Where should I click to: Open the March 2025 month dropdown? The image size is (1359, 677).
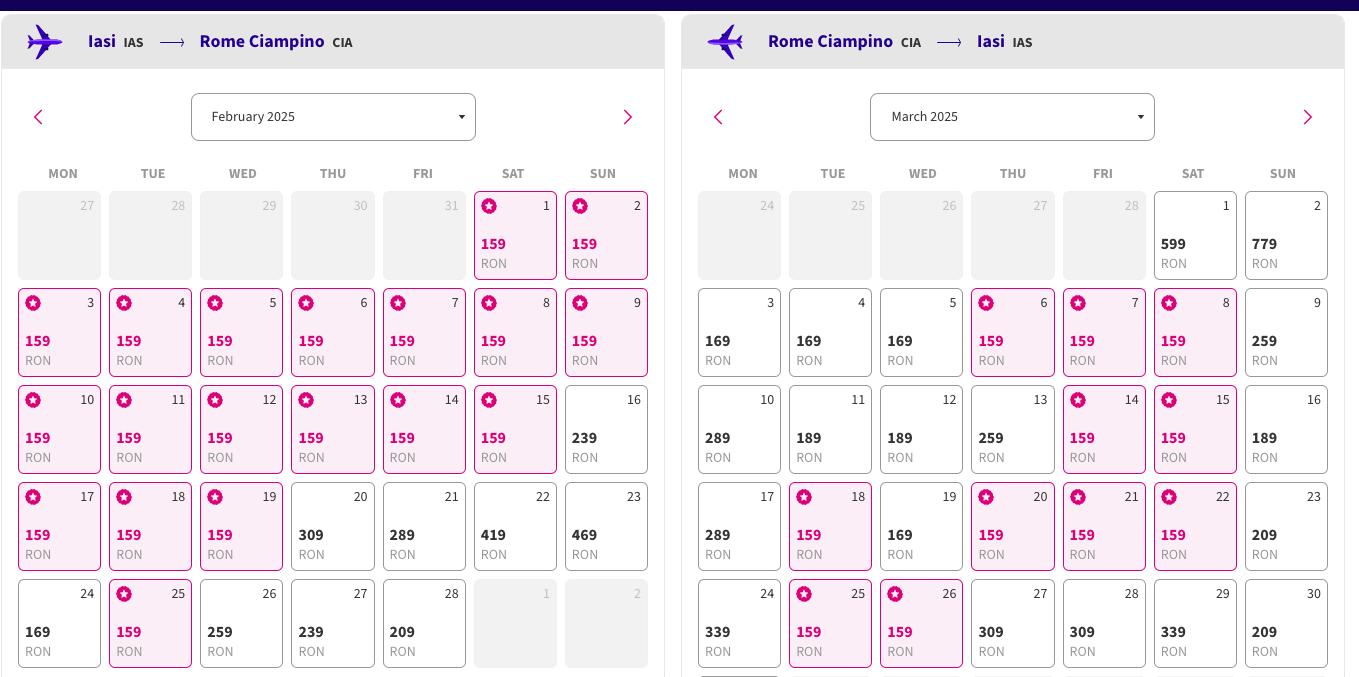tap(1012, 117)
